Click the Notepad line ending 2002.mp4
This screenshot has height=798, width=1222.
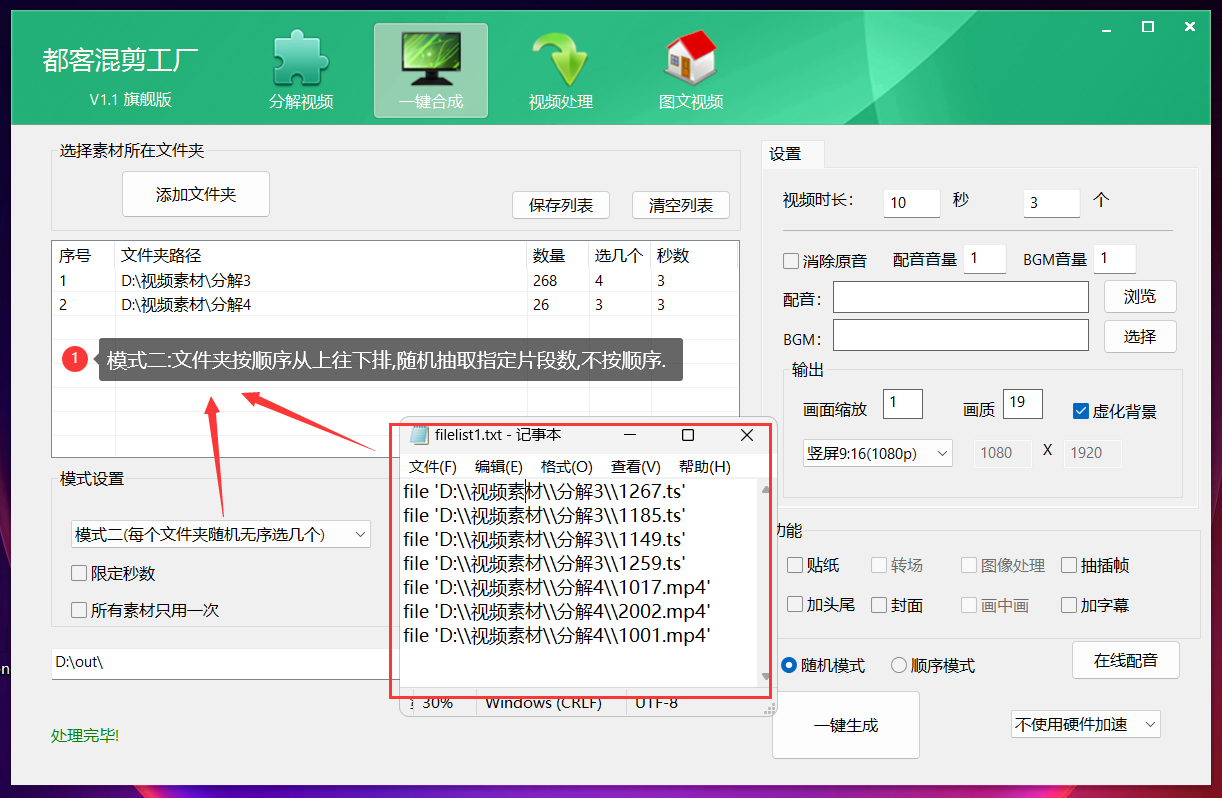click(x=557, y=611)
